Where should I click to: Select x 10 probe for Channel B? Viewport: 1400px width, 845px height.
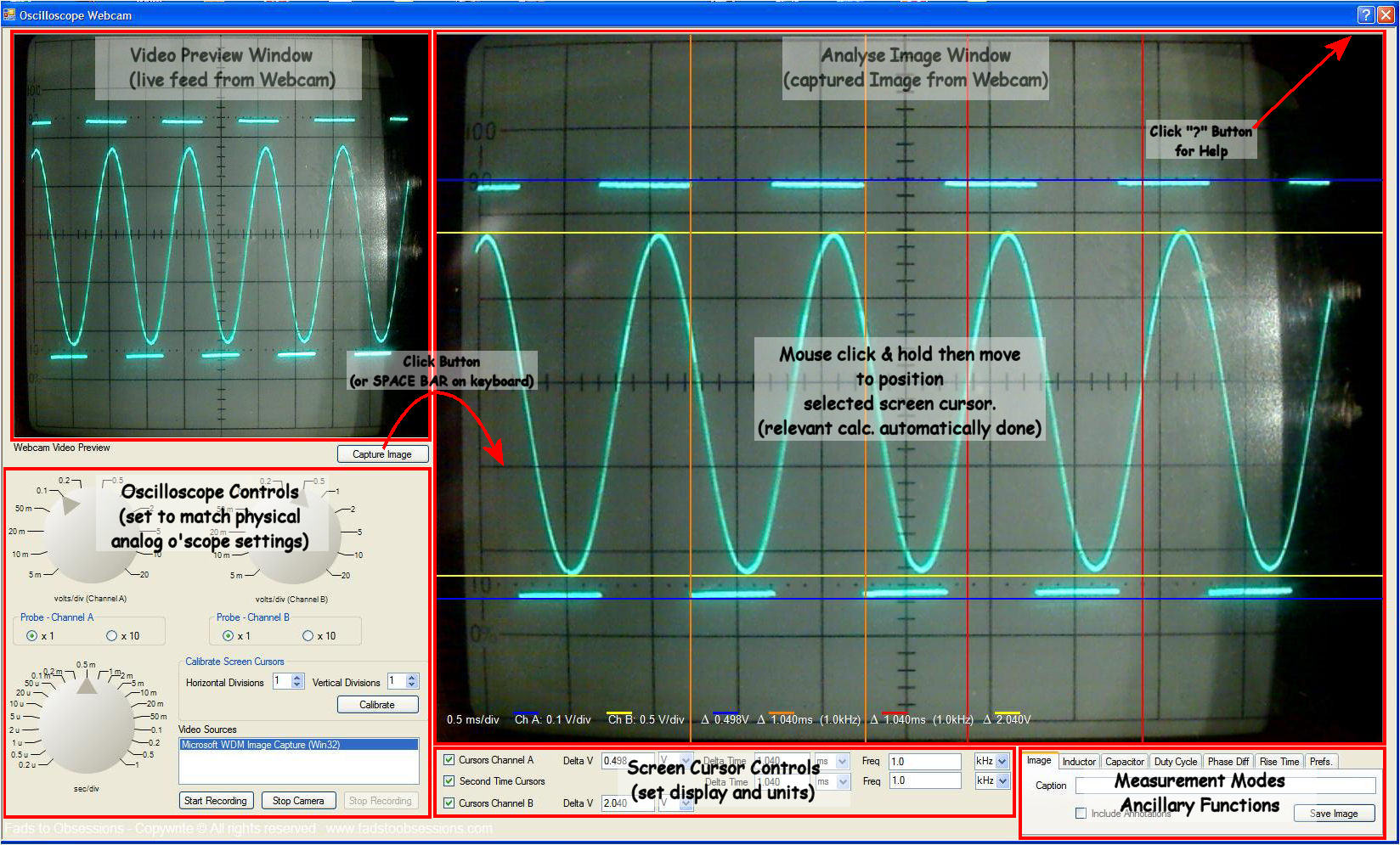coord(308,636)
